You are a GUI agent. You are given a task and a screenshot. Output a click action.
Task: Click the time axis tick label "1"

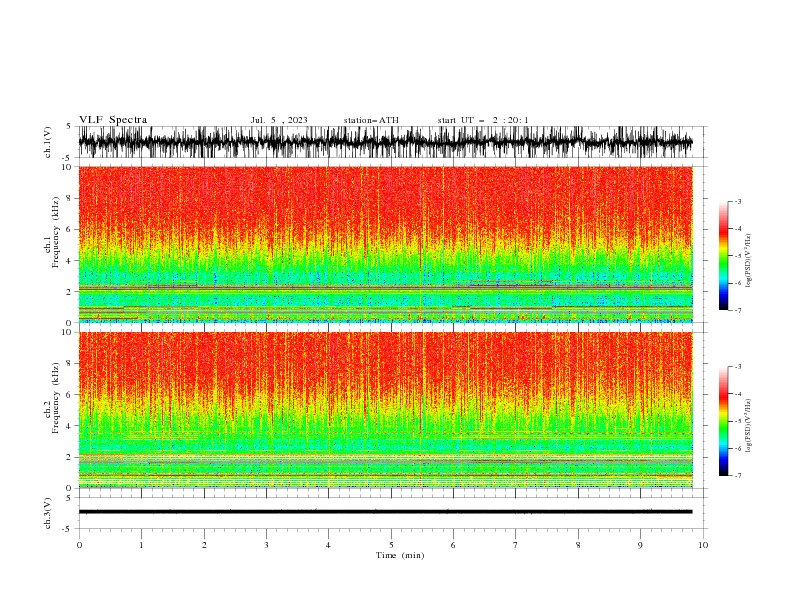click(141, 545)
